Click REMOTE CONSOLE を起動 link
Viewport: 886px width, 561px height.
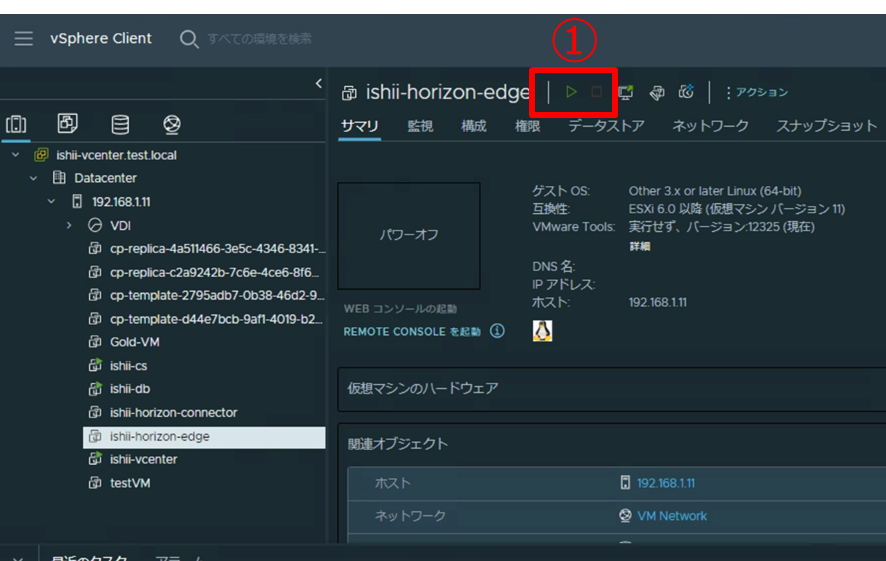pyautogui.click(x=412, y=332)
